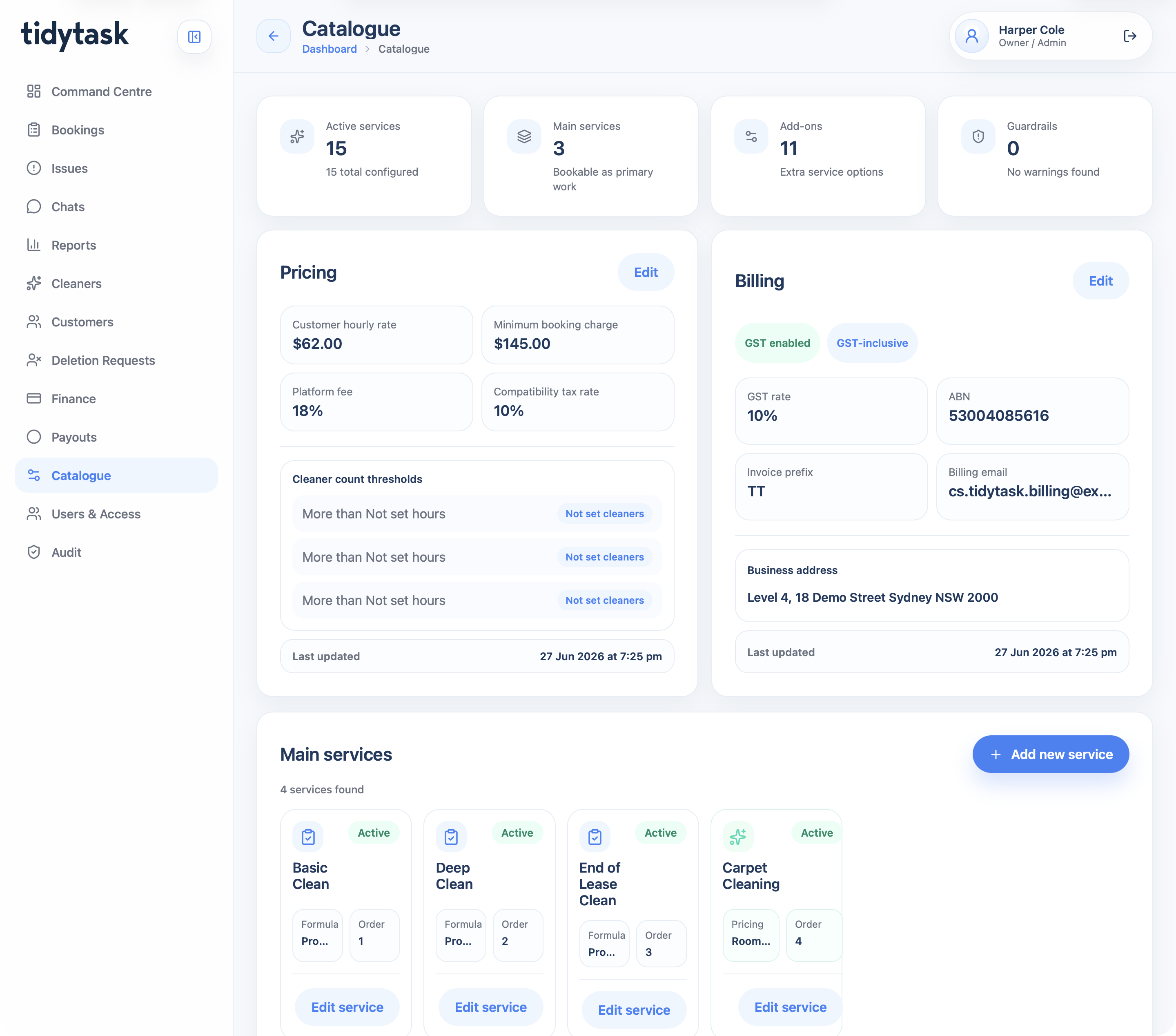Image resolution: width=1176 pixels, height=1036 pixels.
Task: Open Command Centre from sidebar
Action: pos(116,92)
